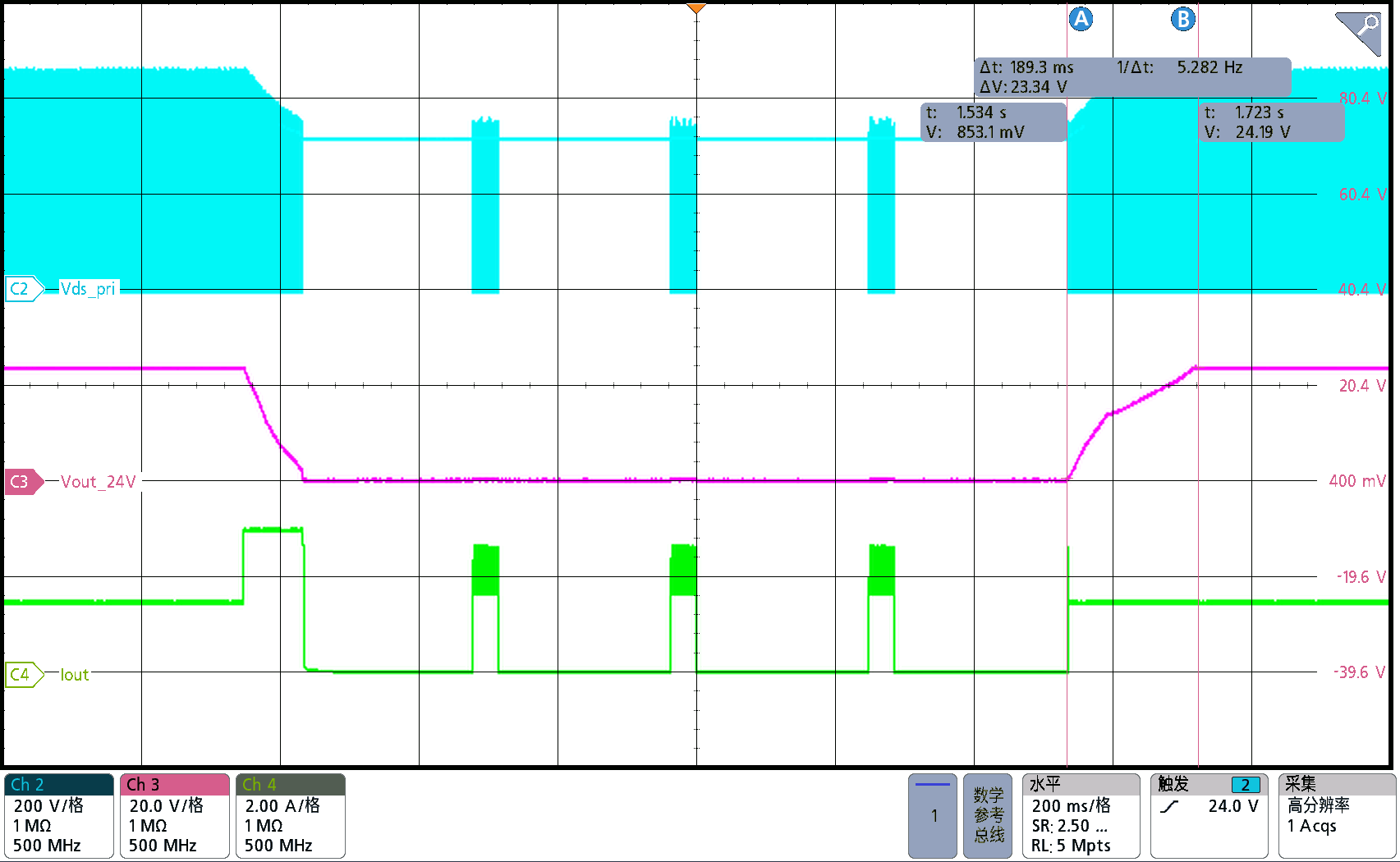1400x862 pixels.
Task: Click the 2.00 A/格 scale value
Action: coord(282,806)
